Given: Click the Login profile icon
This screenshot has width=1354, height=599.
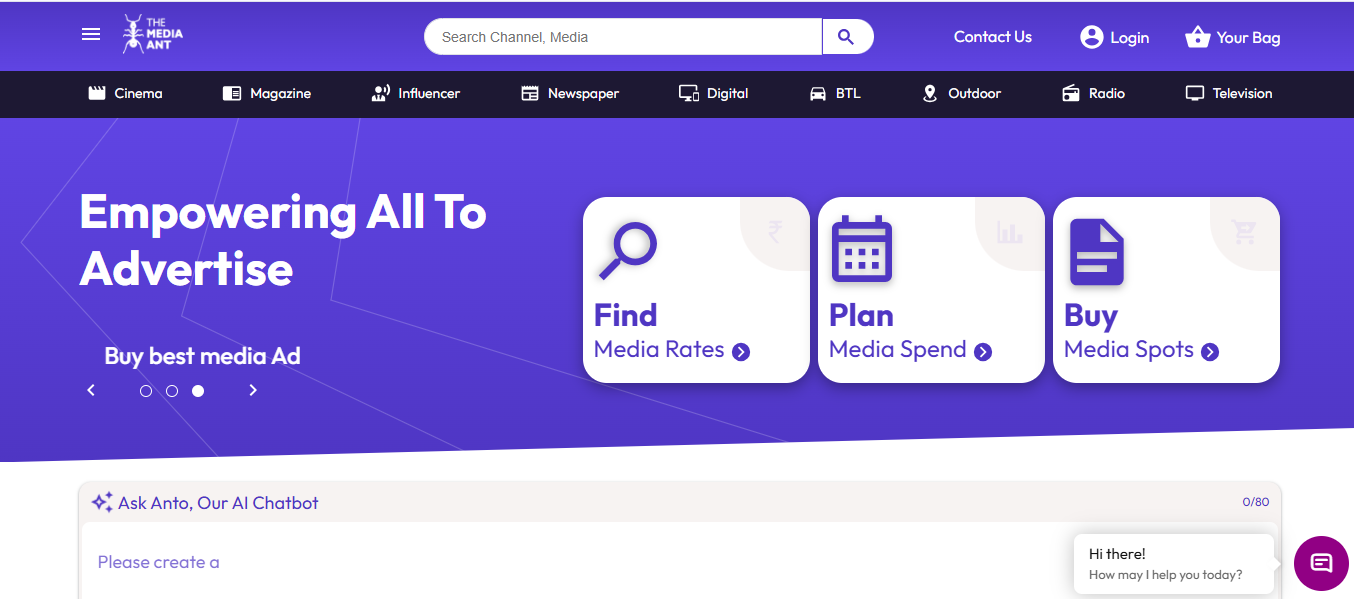Looking at the screenshot, I should (x=1091, y=37).
